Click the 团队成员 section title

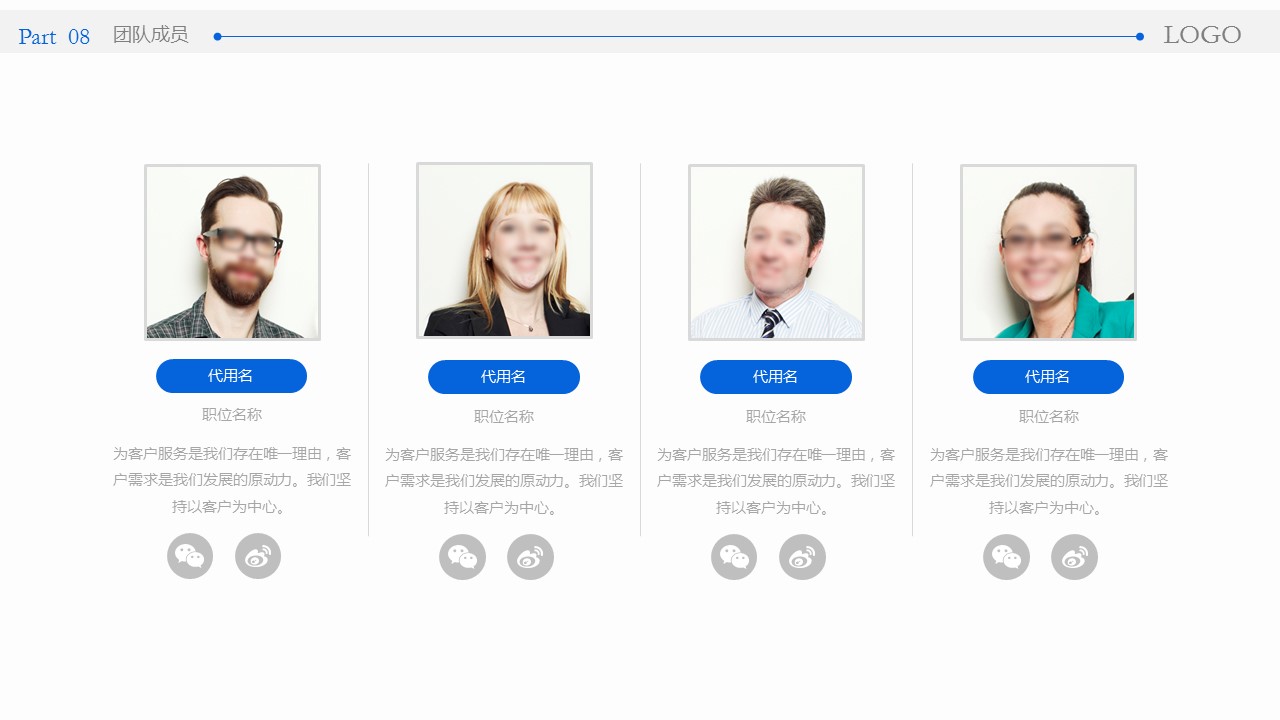click(x=150, y=35)
